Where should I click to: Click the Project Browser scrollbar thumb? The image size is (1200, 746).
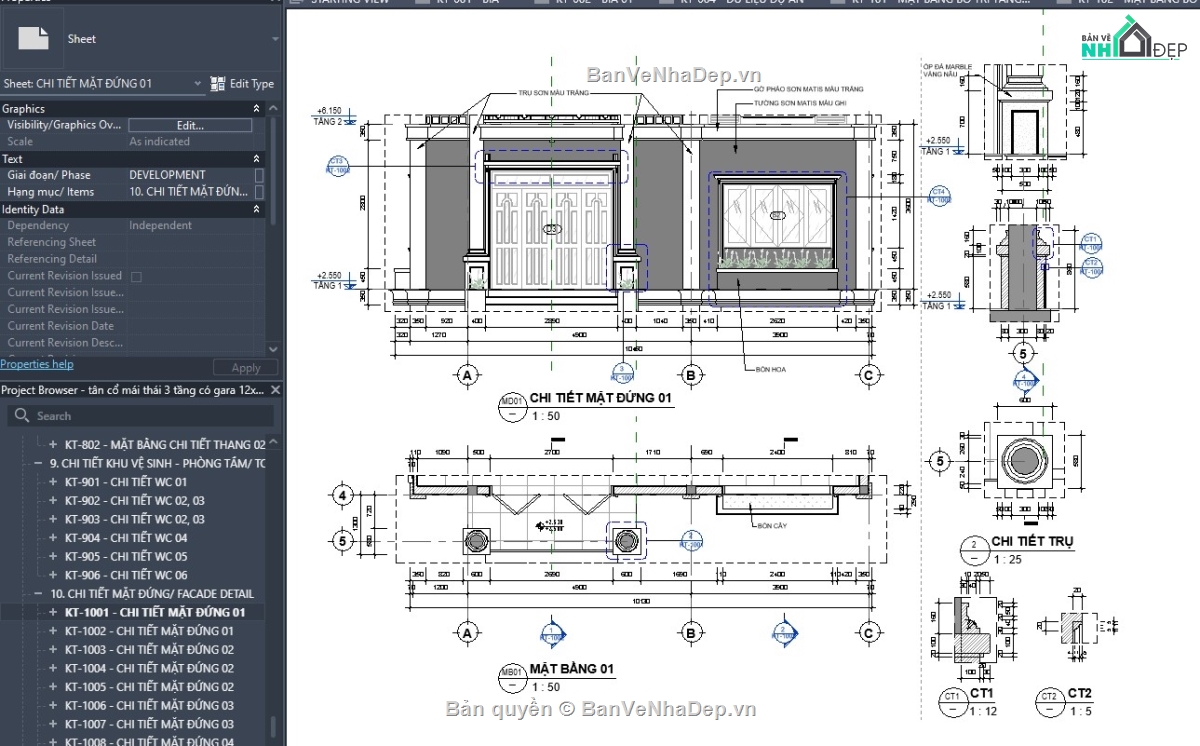coord(275,726)
